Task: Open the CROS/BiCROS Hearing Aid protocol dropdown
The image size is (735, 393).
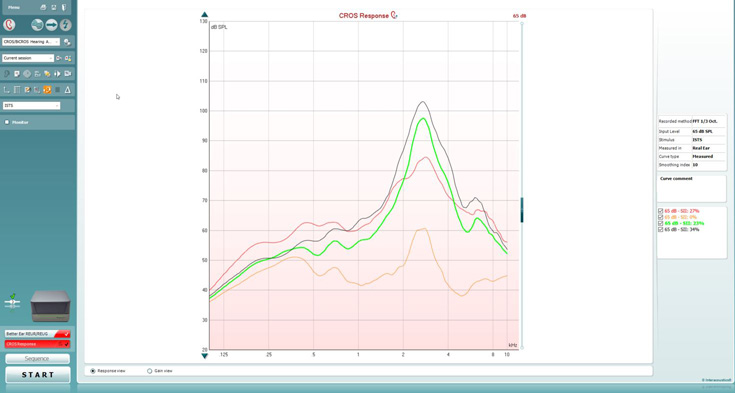Action: click(31, 42)
